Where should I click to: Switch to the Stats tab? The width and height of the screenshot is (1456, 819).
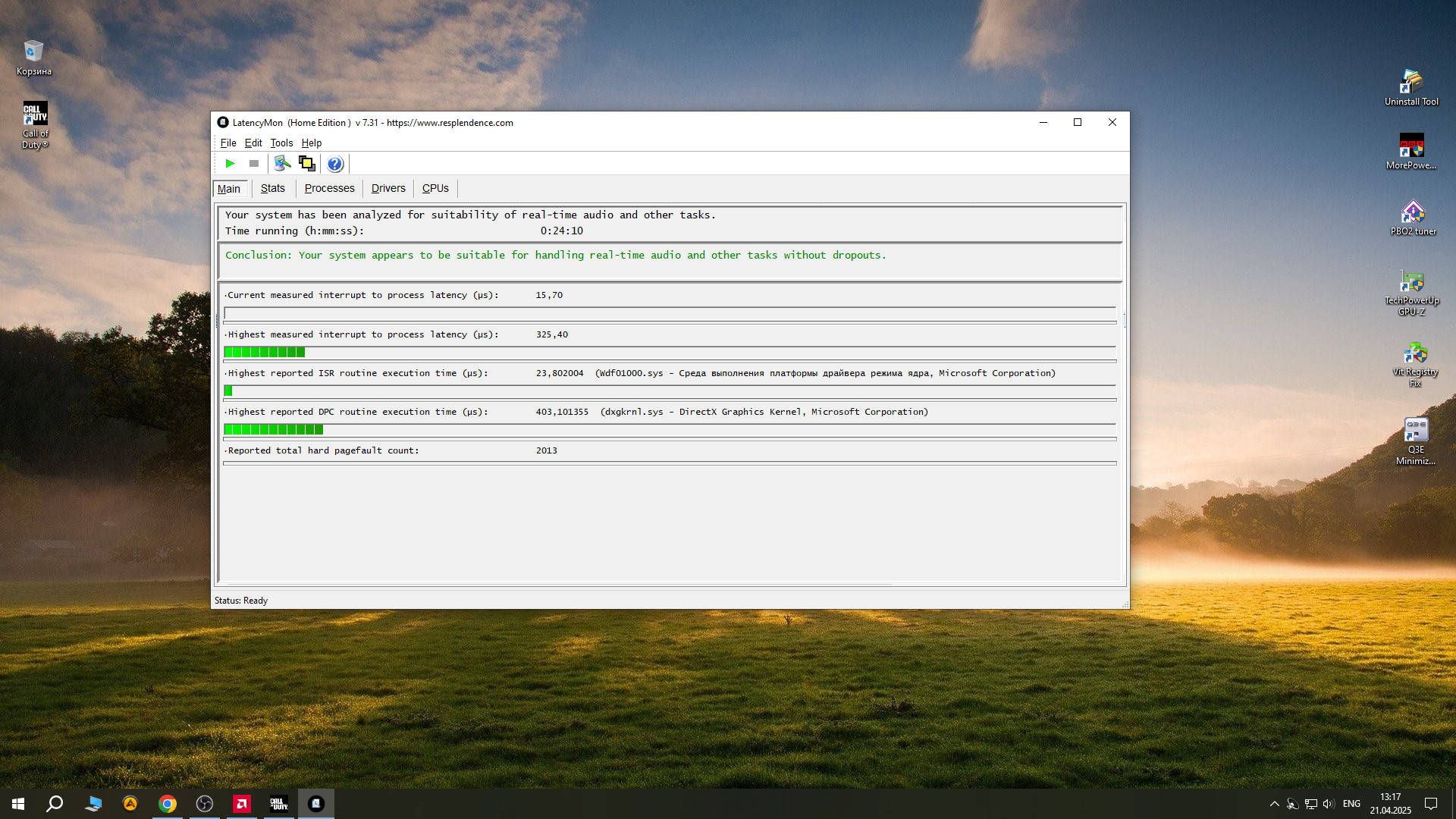point(272,188)
